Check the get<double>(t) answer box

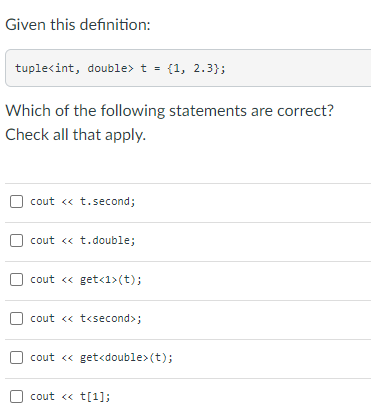tap(16, 357)
